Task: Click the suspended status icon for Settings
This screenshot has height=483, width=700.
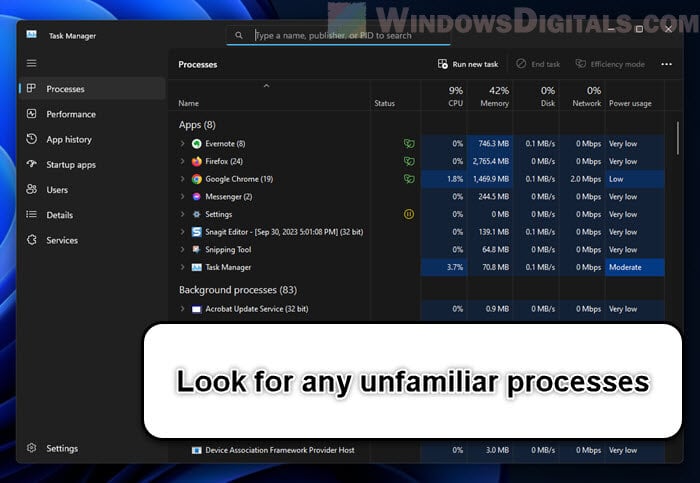Action: coord(409,214)
